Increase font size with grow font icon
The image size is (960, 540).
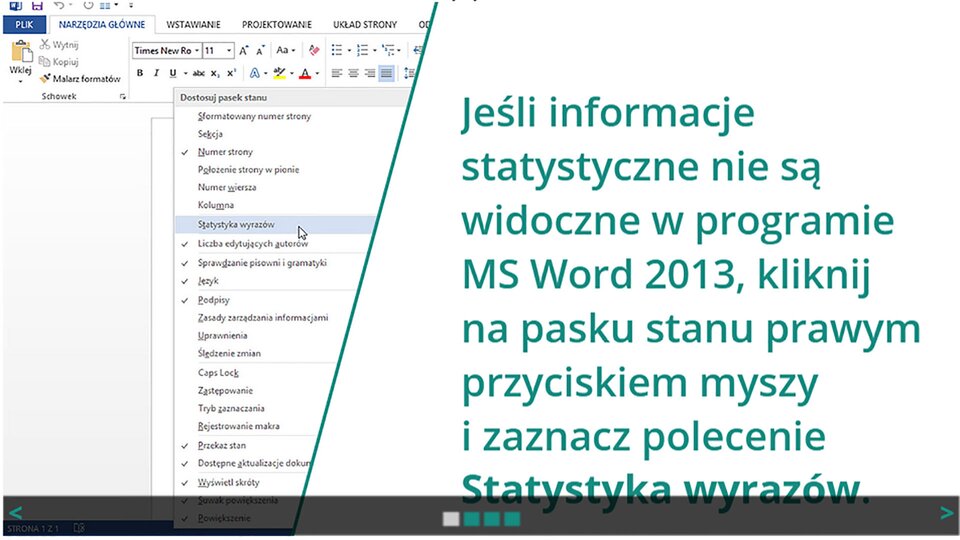point(244,50)
